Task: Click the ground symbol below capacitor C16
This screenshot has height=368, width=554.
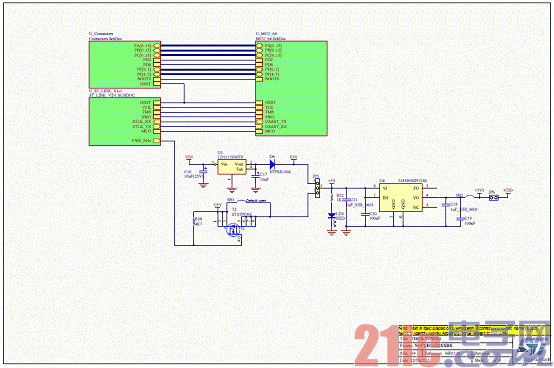Action: (203, 185)
